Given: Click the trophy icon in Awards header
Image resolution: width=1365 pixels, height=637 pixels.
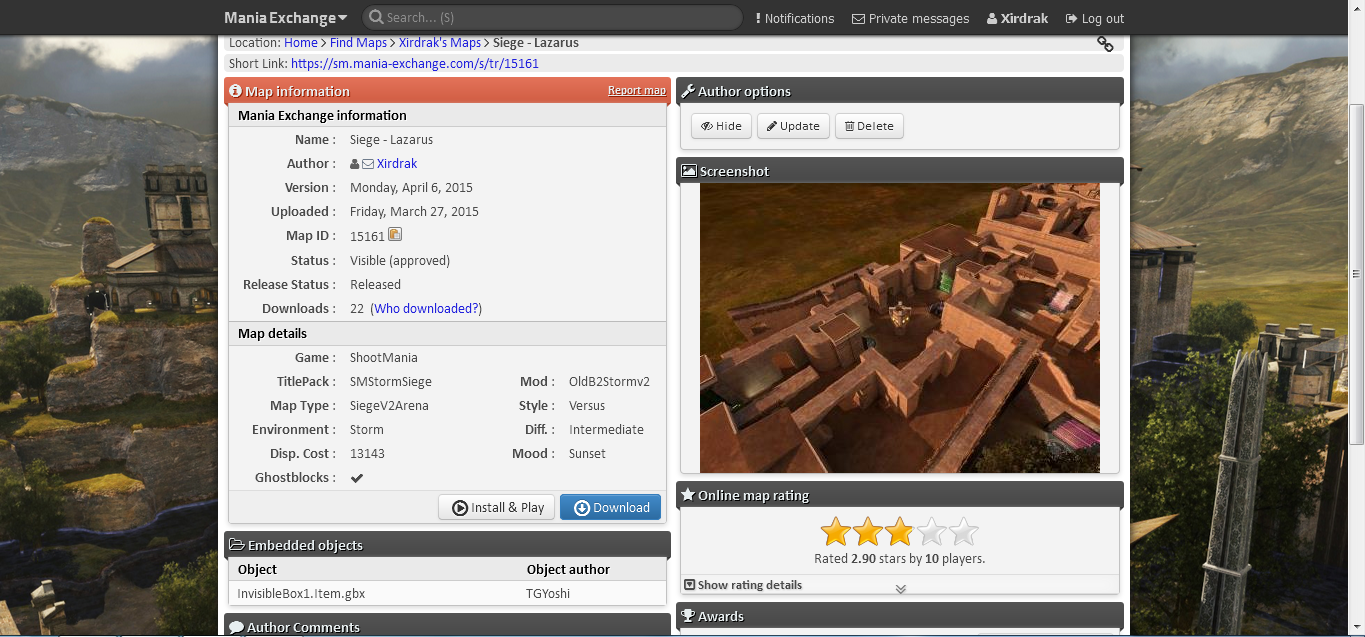Looking at the screenshot, I should pyautogui.click(x=688, y=616).
